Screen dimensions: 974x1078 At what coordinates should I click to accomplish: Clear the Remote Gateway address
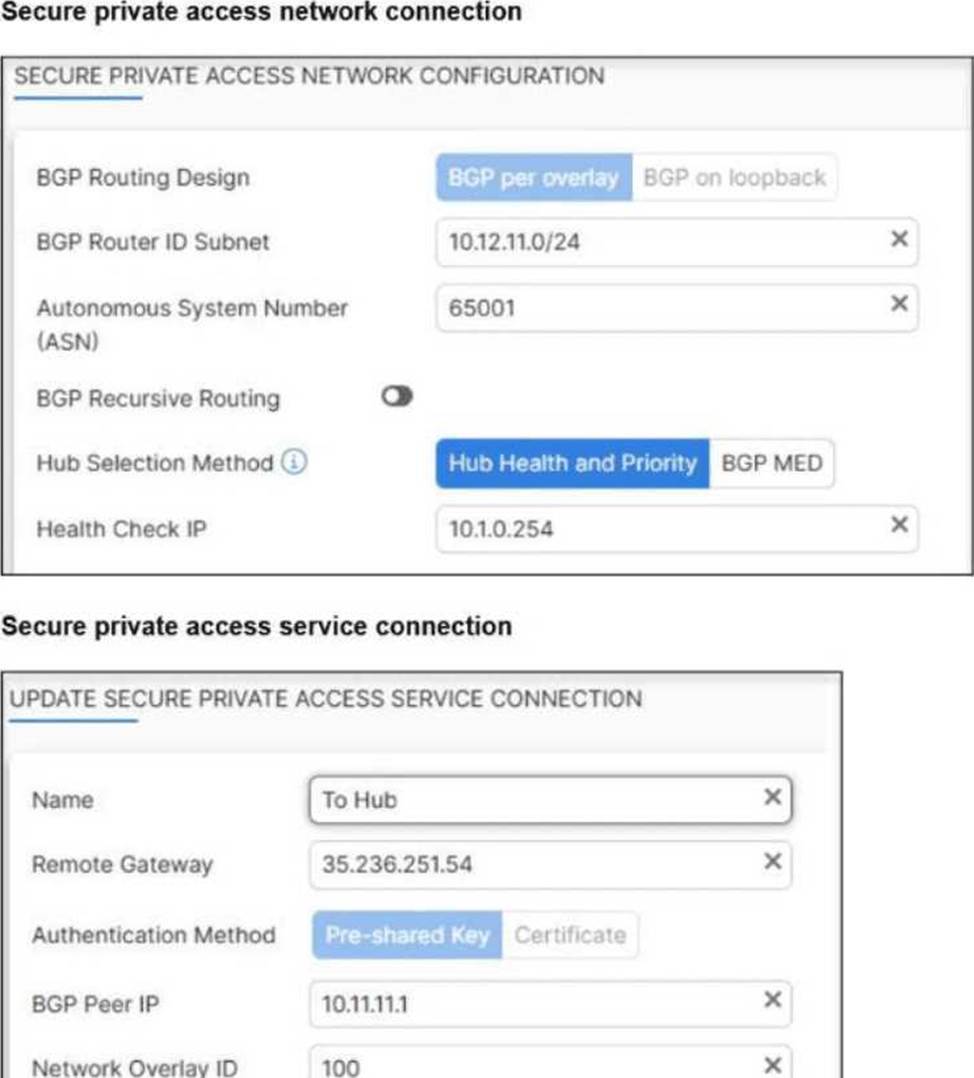(x=772, y=861)
